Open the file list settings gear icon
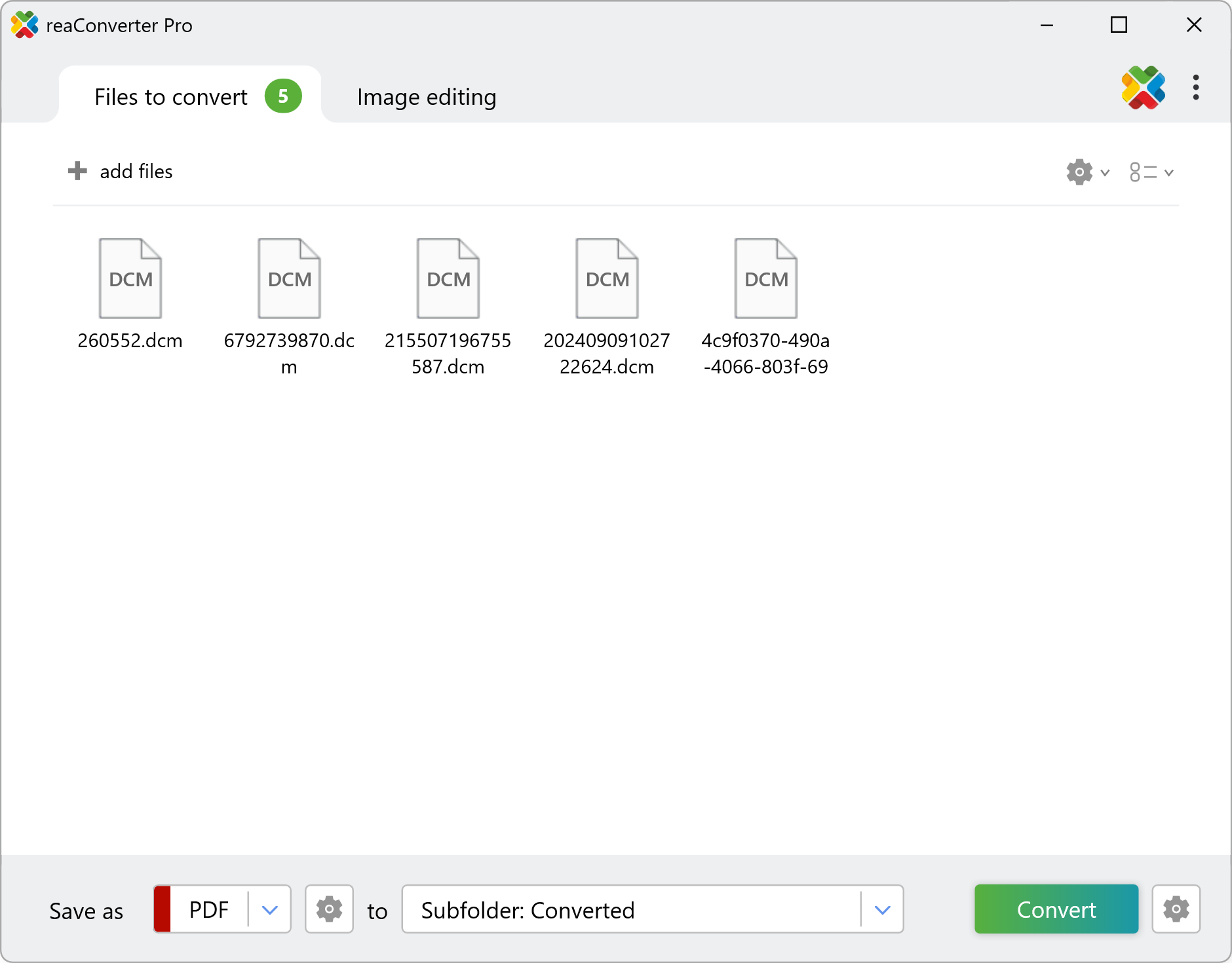The image size is (1232, 963). [1078, 172]
